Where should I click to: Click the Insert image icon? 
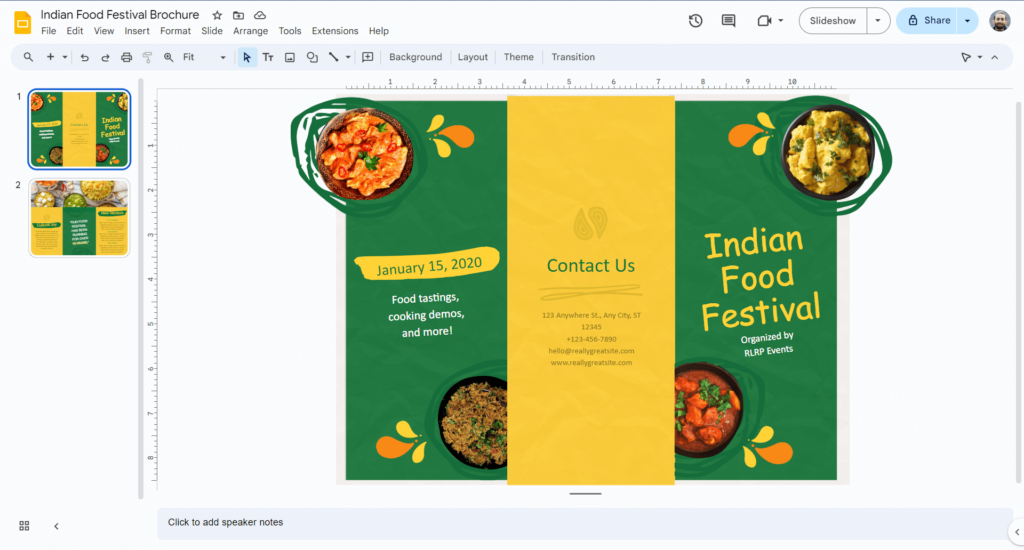pyautogui.click(x=290, y=57)
